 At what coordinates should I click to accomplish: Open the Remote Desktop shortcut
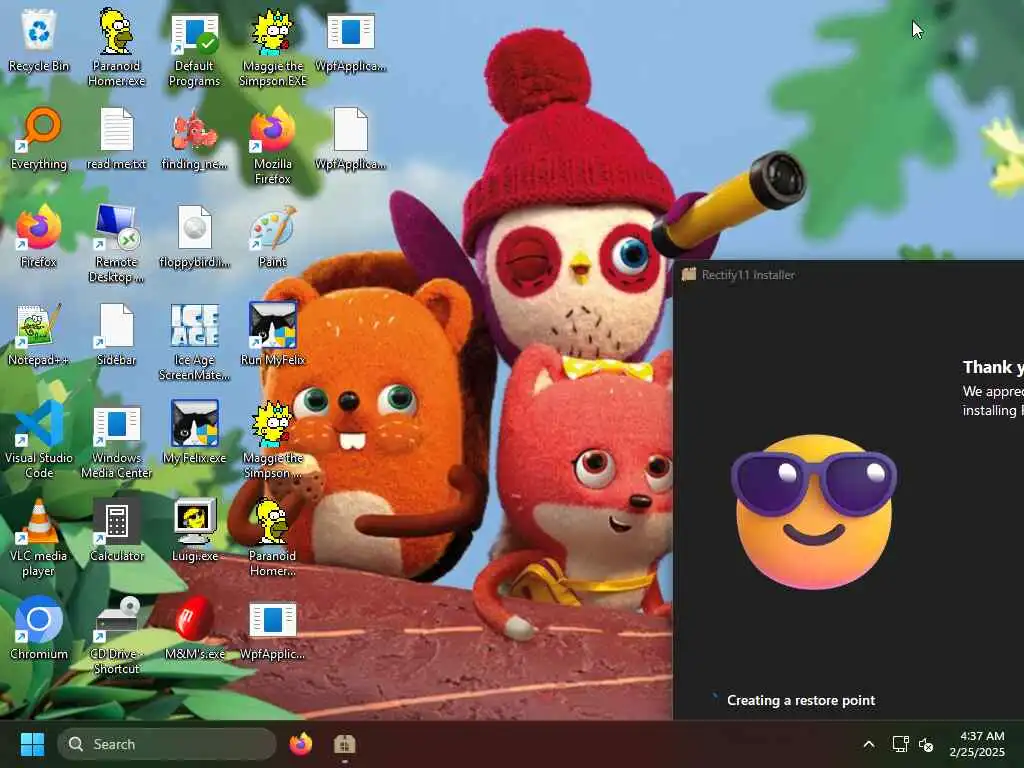pyautogui.click(x=116, y=244)
